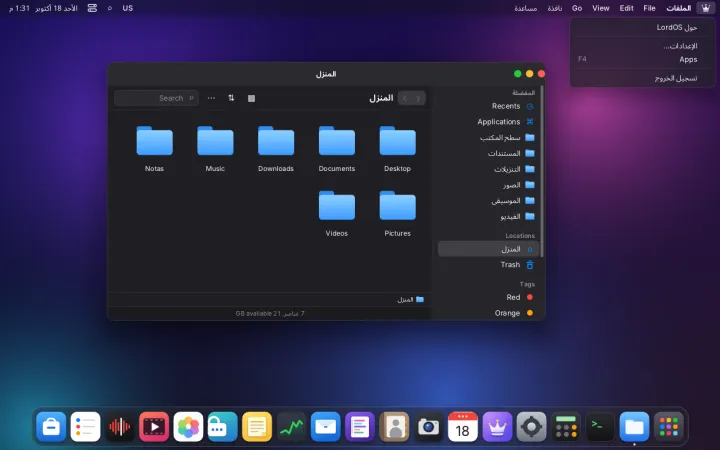
Task: Open Trash in the sidebar
Action: click(488, 264)
